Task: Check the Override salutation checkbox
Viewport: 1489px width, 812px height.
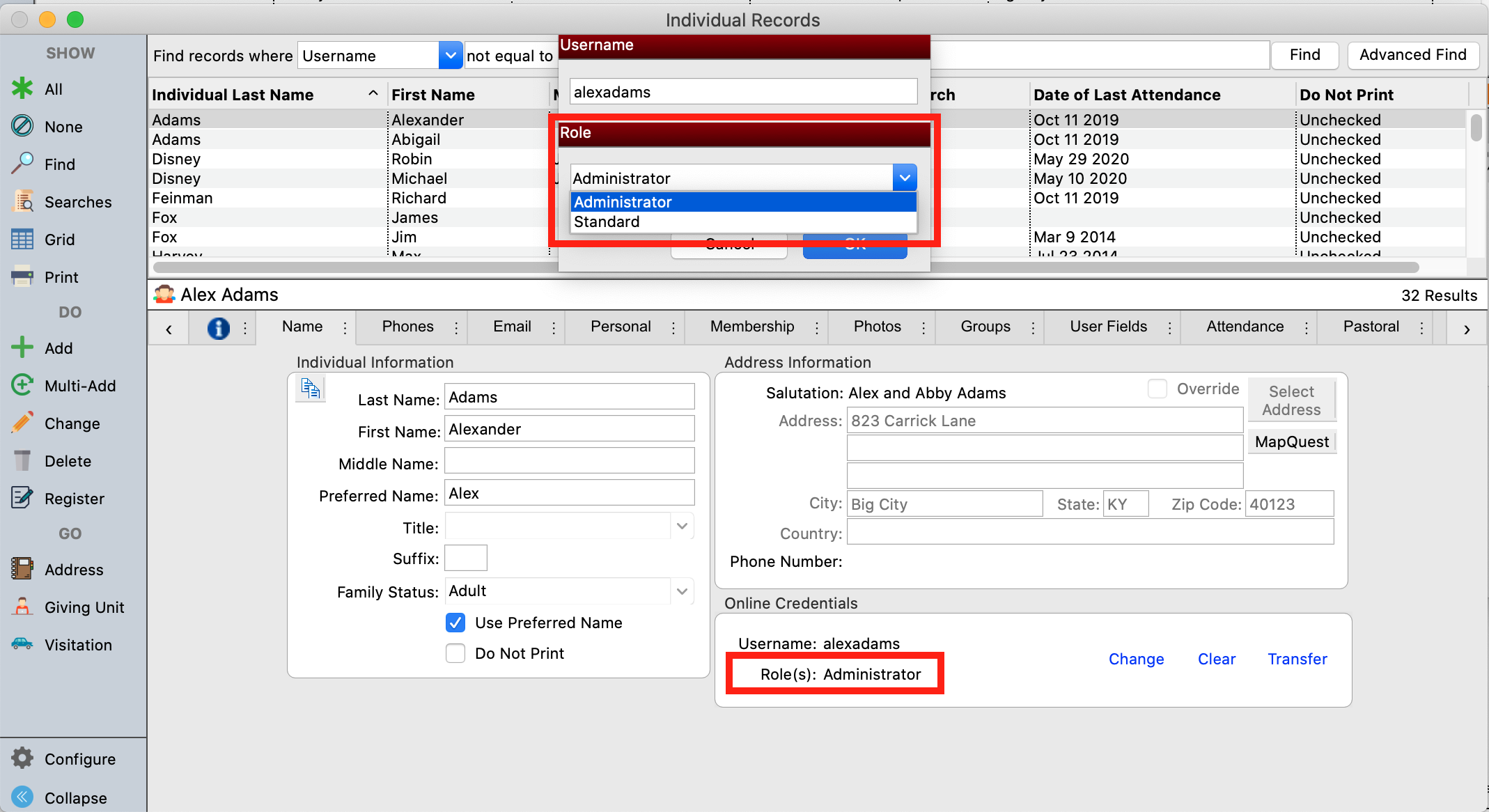Action: 1157,389
